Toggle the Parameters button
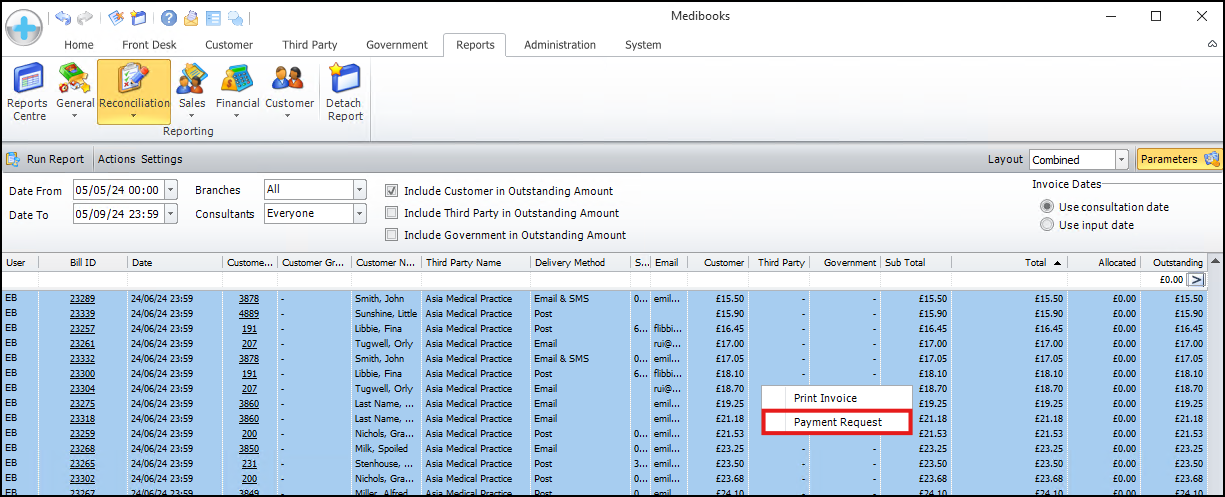 [x=1179, y=159]
